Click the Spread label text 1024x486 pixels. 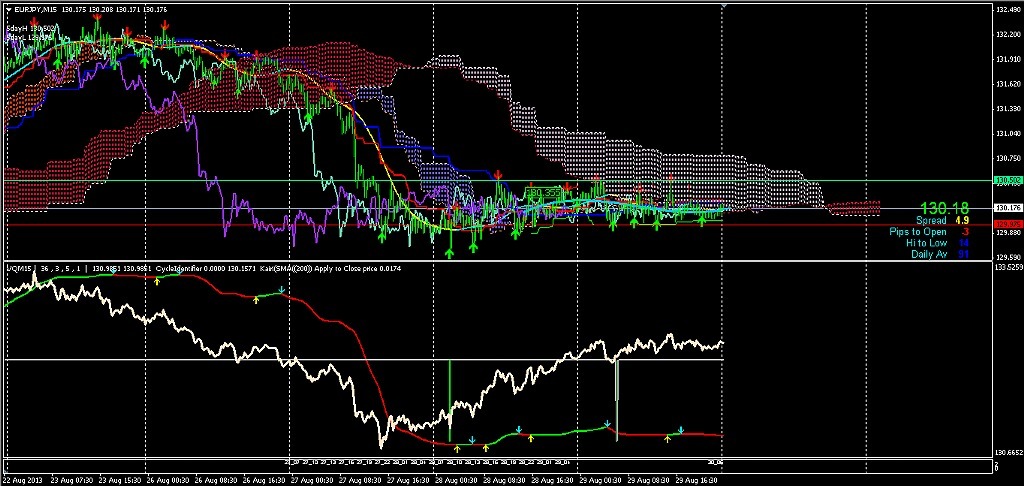coord(931,221)
